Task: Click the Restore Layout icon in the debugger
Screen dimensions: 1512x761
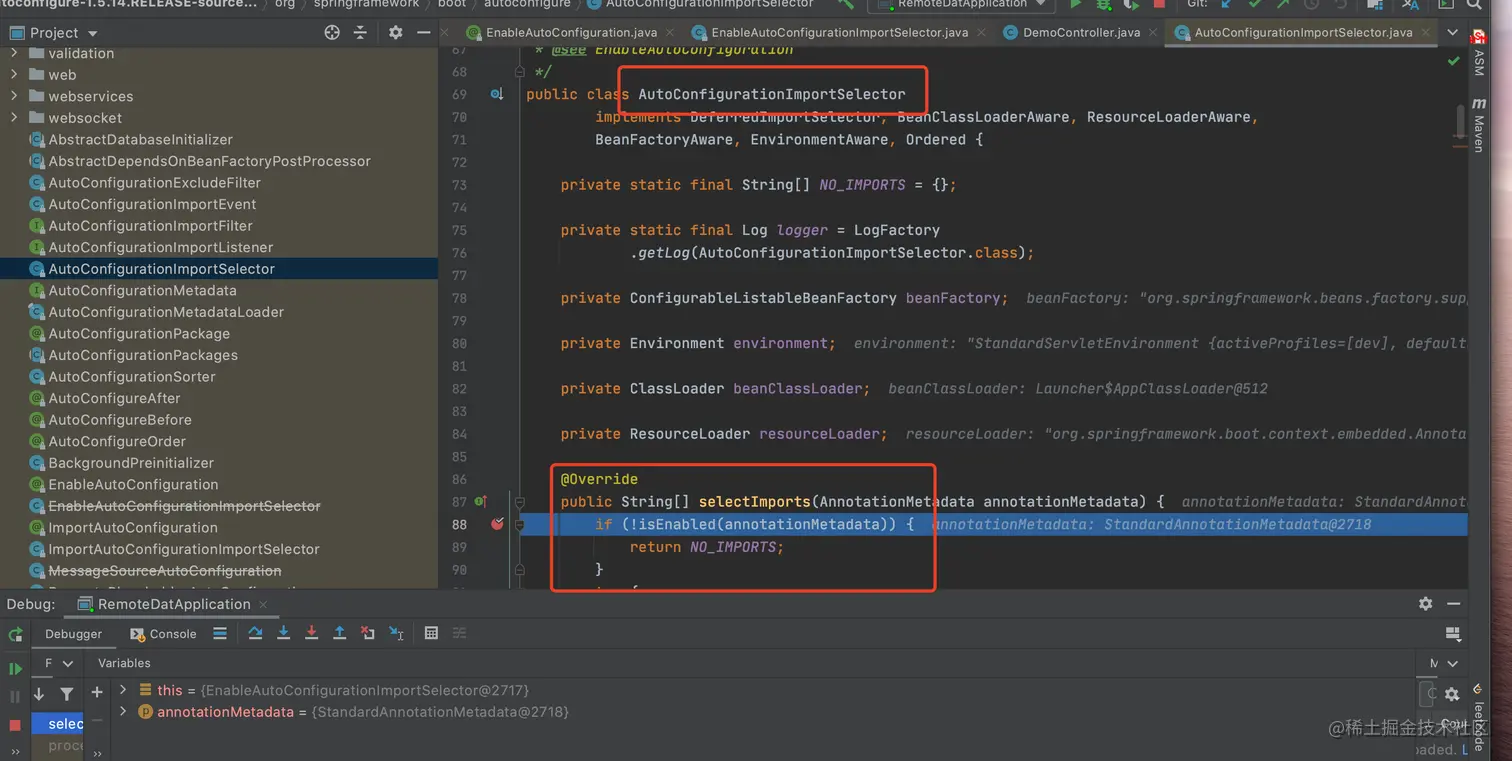Action: pos(1453,633)
